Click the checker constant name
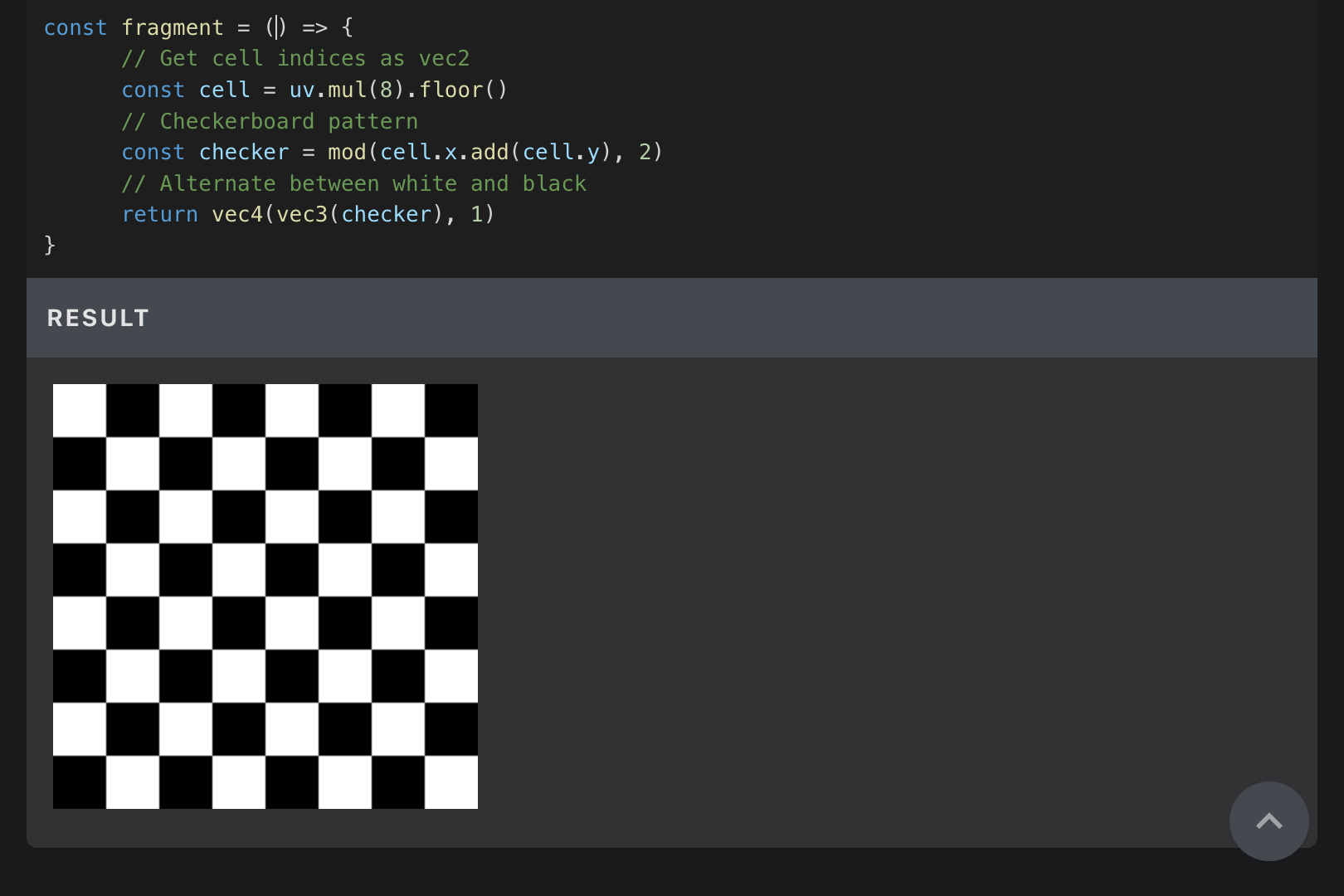This screenshot has height=896, width=1344. coord(243,152)
